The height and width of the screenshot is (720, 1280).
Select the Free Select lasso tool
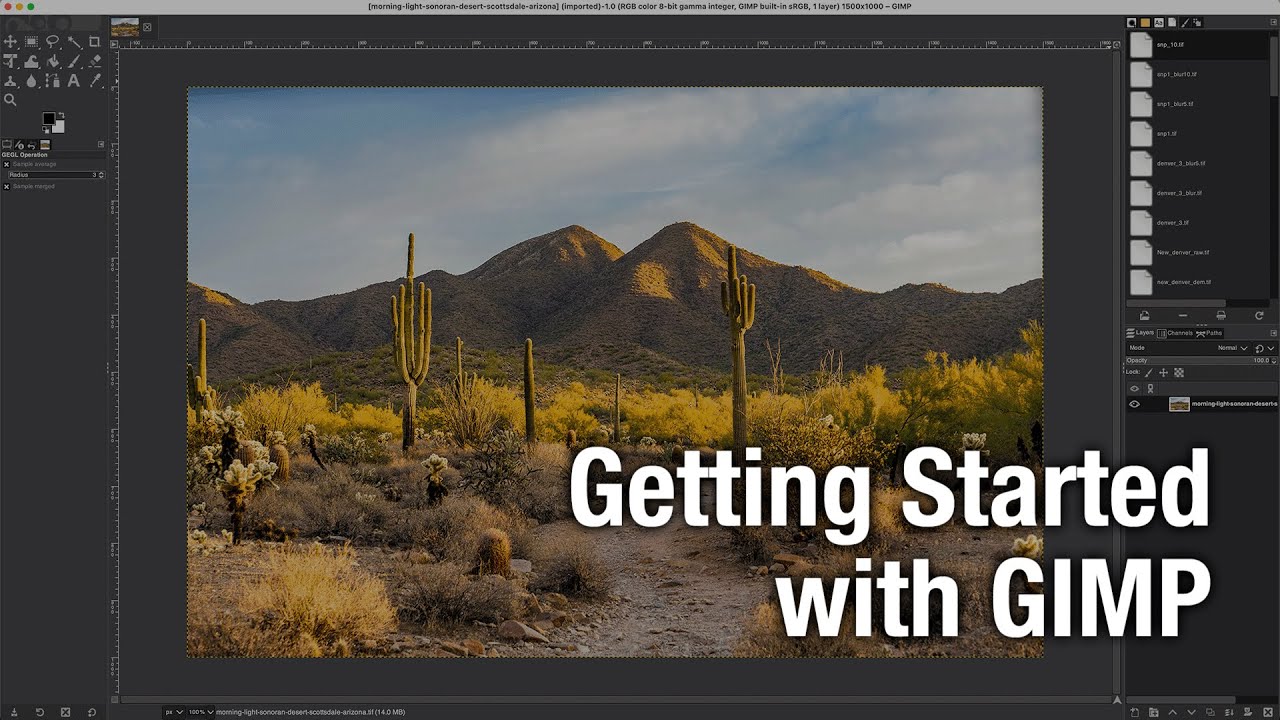pyautogui.click(x=52, y=42)
